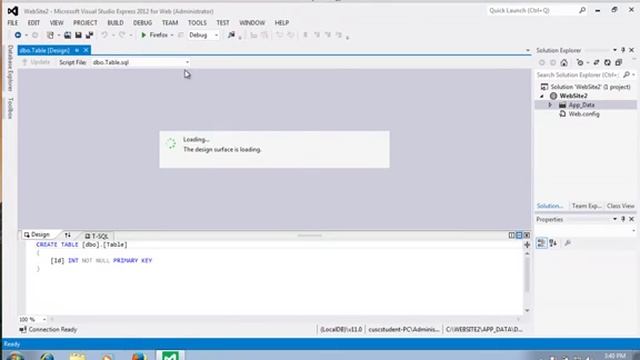This screenshot has height=360, width=640.
Task: Click the Save toolbar icon
Action: pos(78,35)
